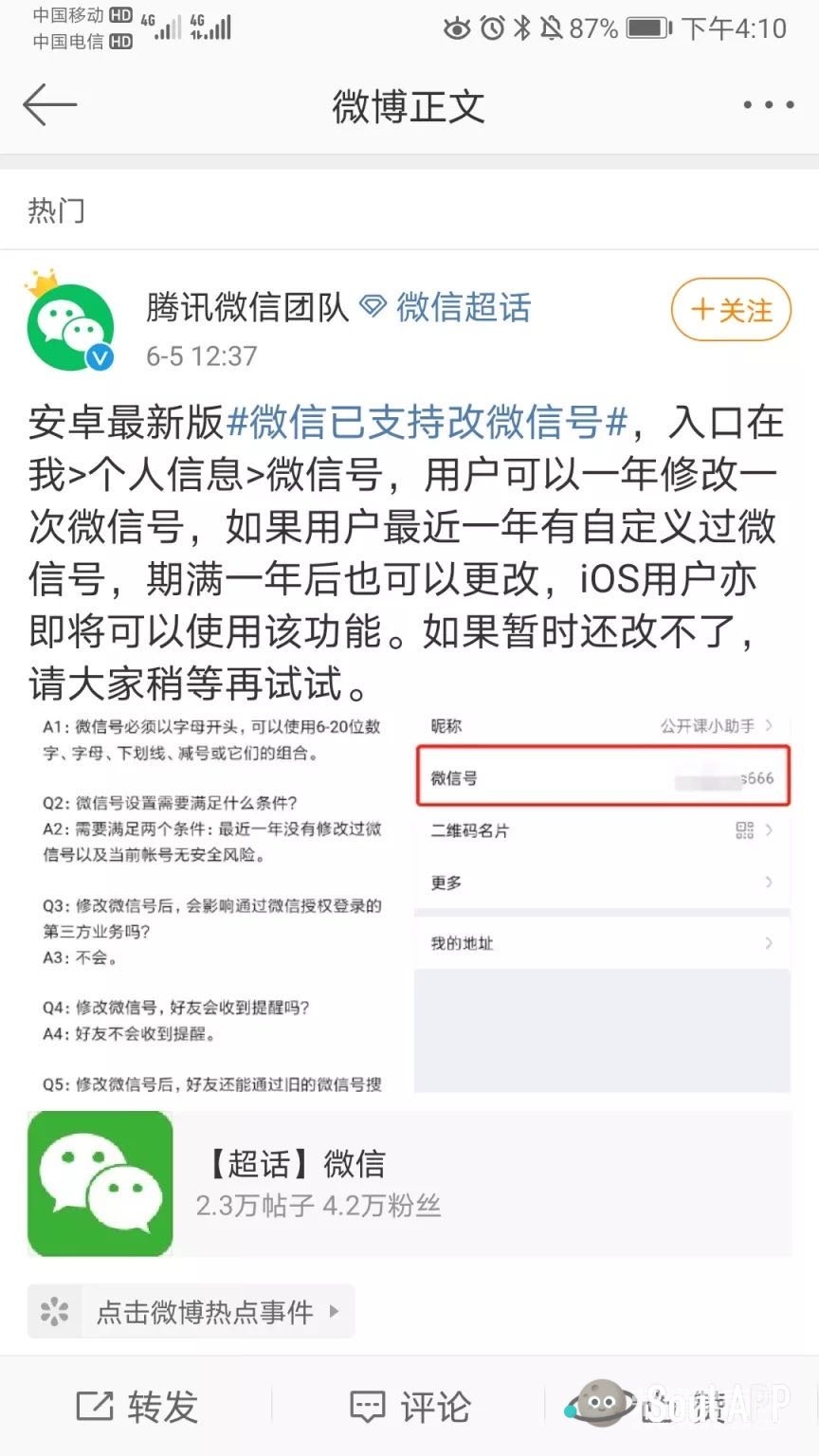Expand 点击微博热点事件 arrow
819x1456 pixels.
point(334,1312)
